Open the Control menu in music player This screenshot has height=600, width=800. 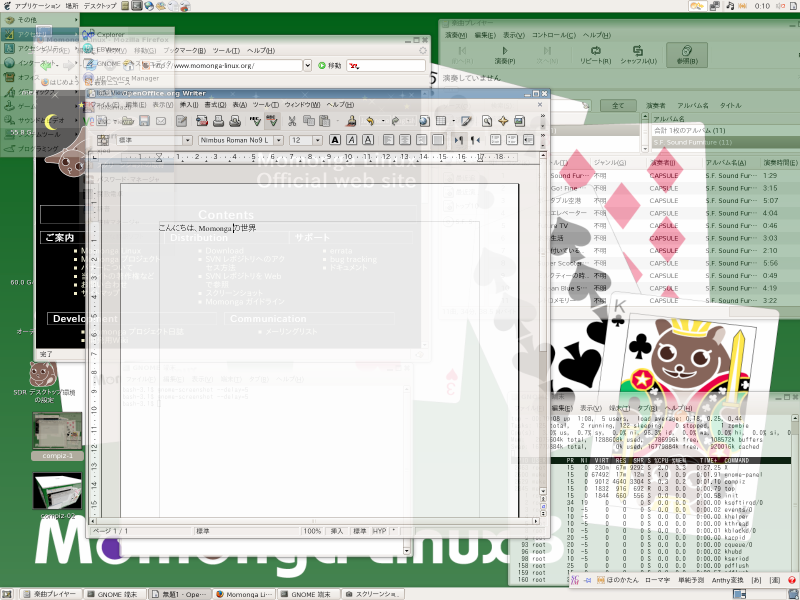click(554, 35)
